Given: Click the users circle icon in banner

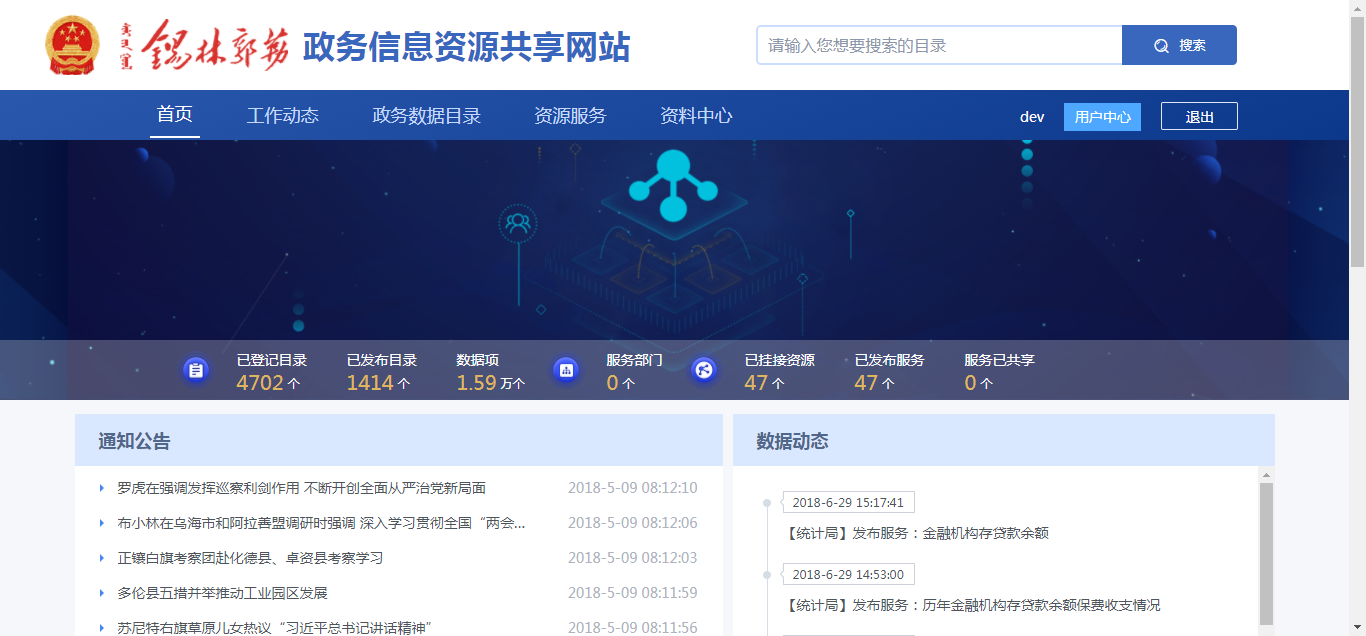Looking at the screenshot, I should [518, 223].
